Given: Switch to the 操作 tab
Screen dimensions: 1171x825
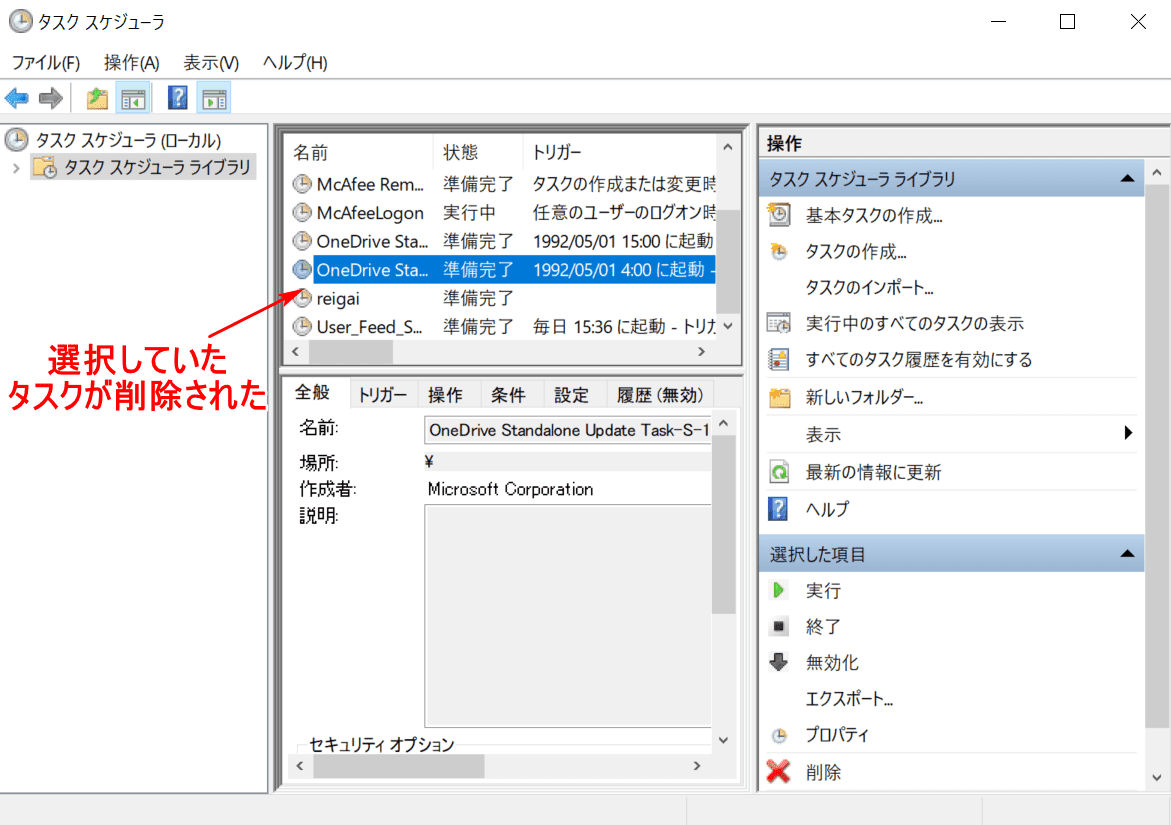Looking at the screenshot, I should (x=445, y=395).
